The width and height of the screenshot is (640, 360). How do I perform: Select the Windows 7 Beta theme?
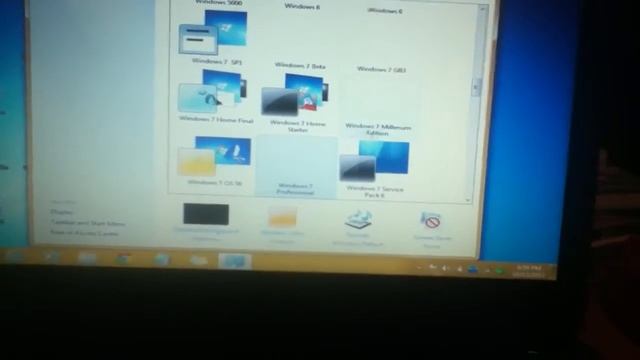coord(300,65)
